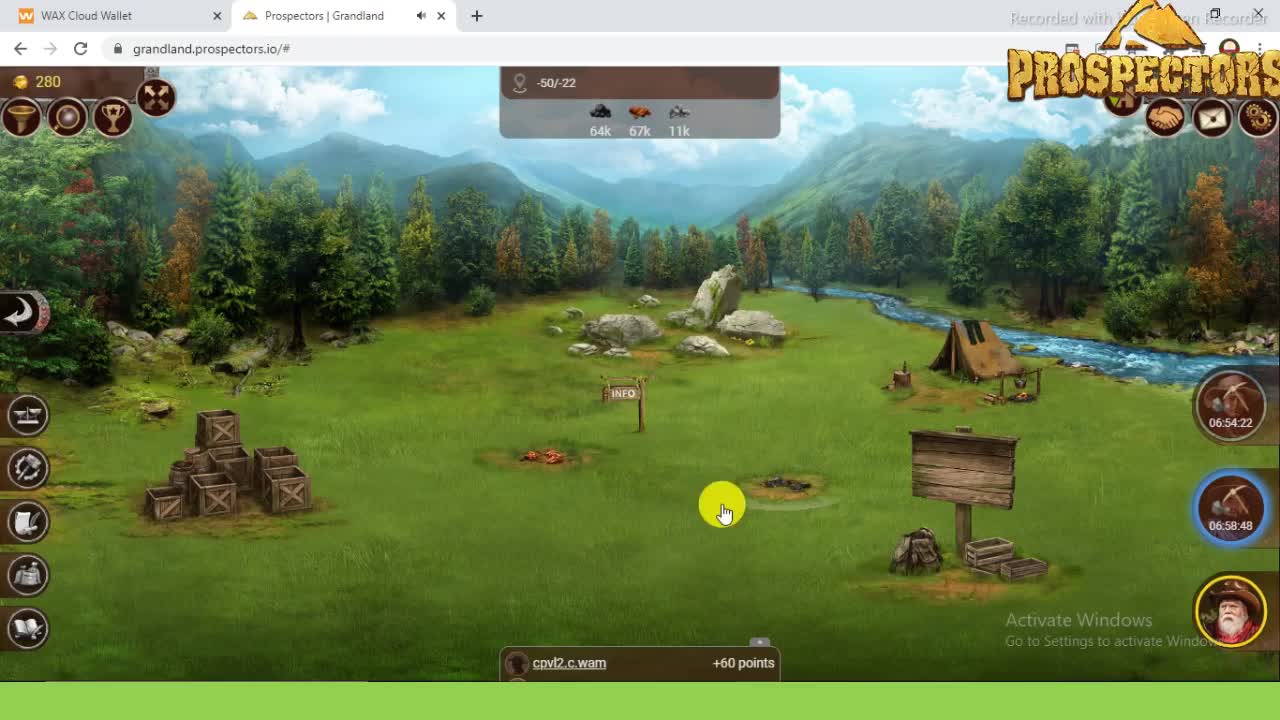Toggle fullscreen with the crossed-arrows icon
This screenshot has height=720, width=1280.
[156, 98]
